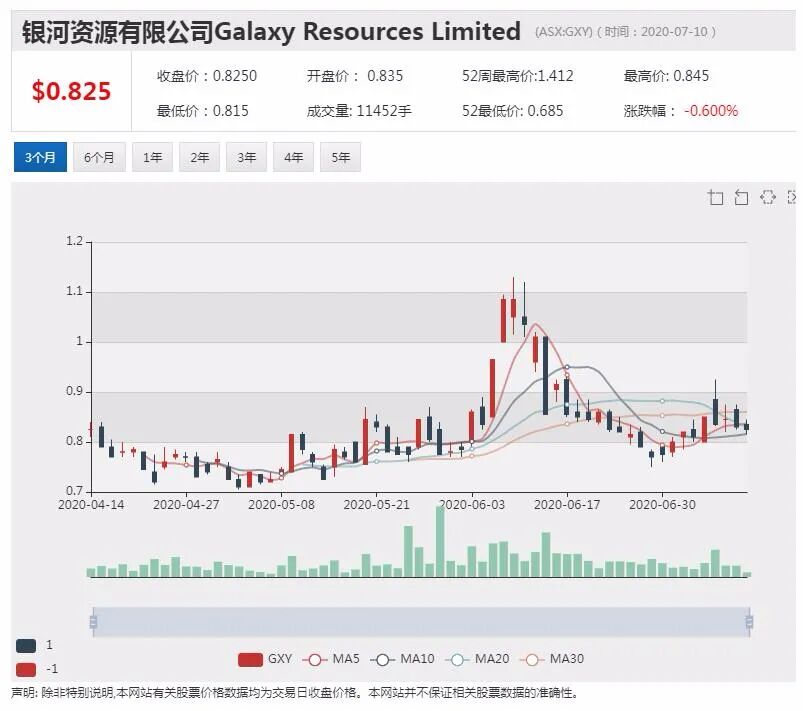803x711 pixels.
Task: Click the 52周最高价:1.412 value
Action: coord(518,76)
